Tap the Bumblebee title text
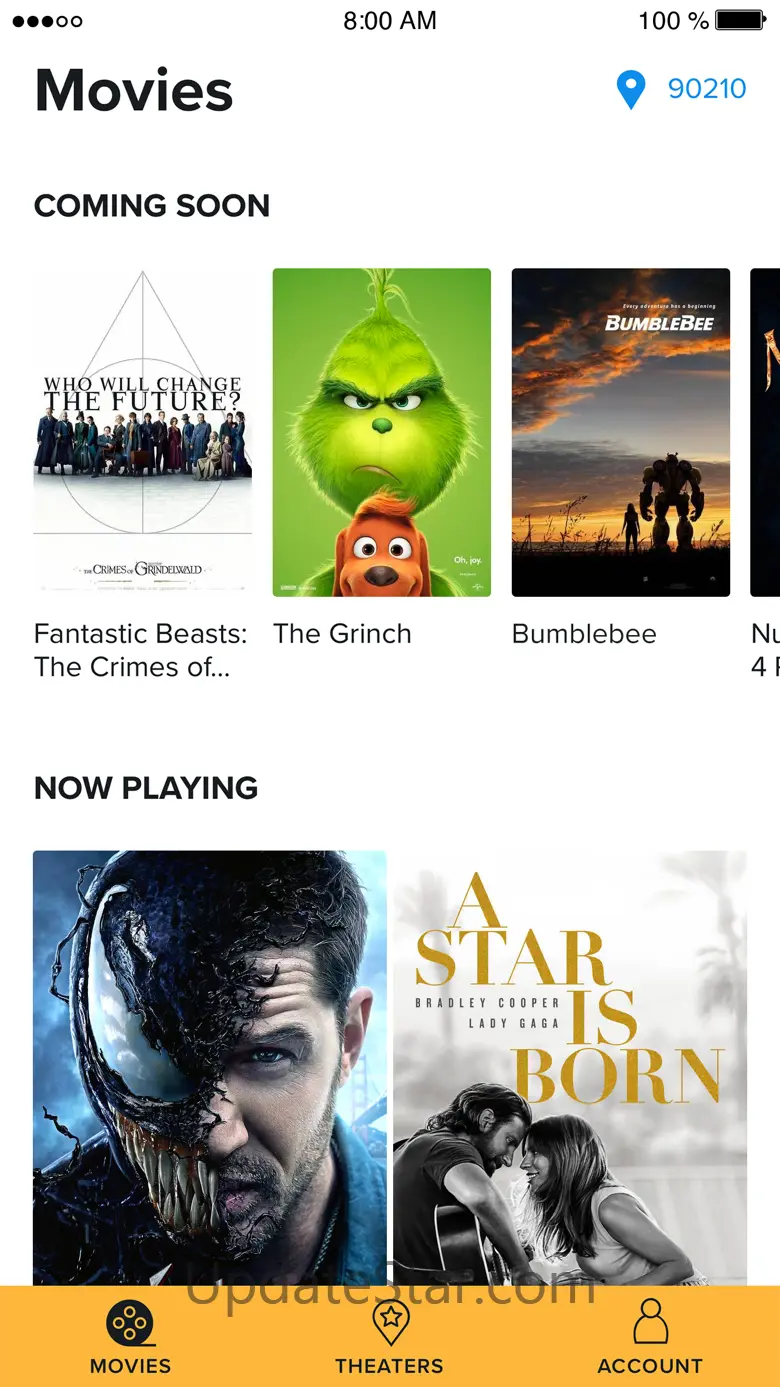Viewport: 780px width, 1387px height. (584, 634)
